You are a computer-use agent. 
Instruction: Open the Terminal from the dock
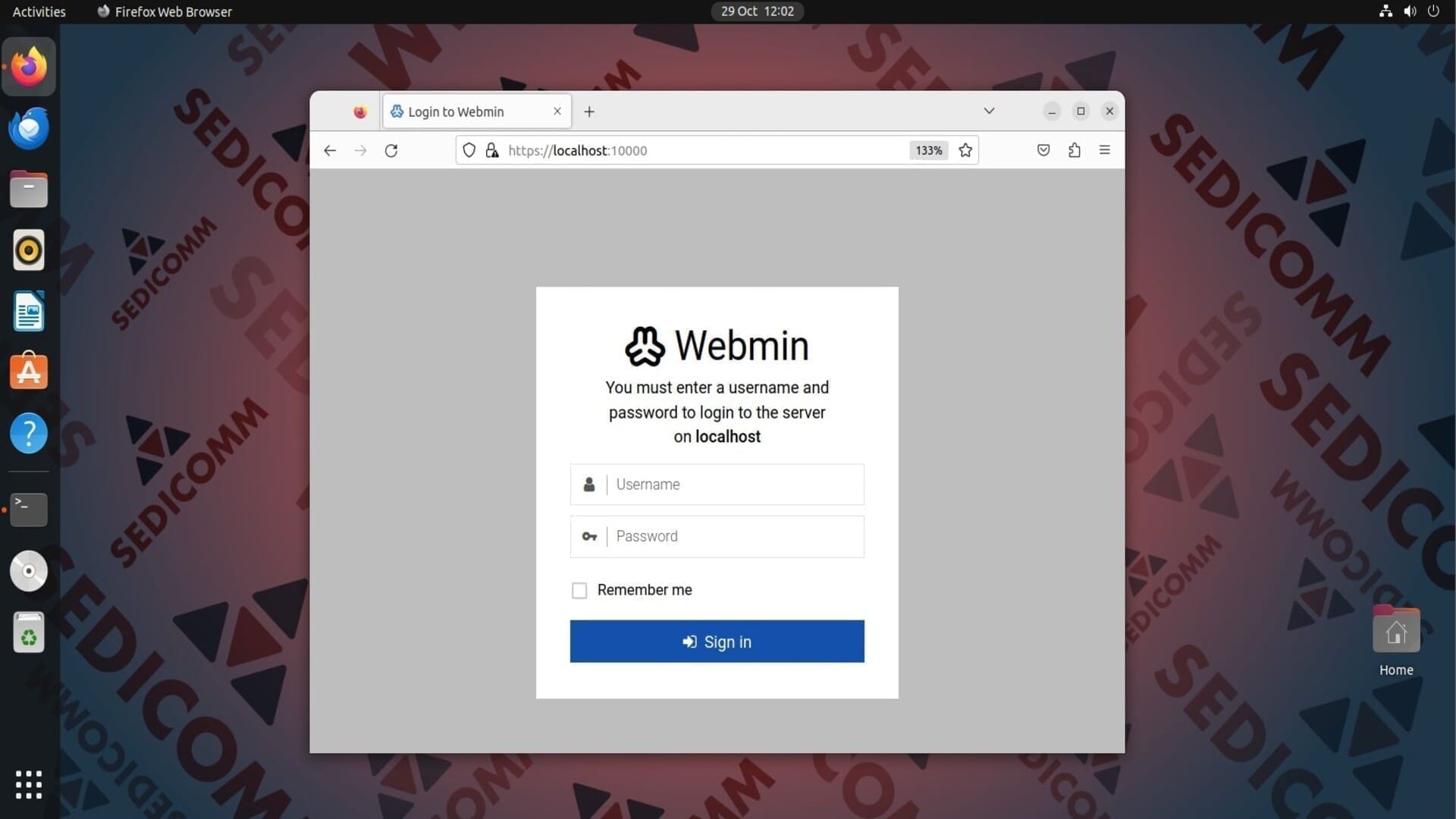click(29, 510)
